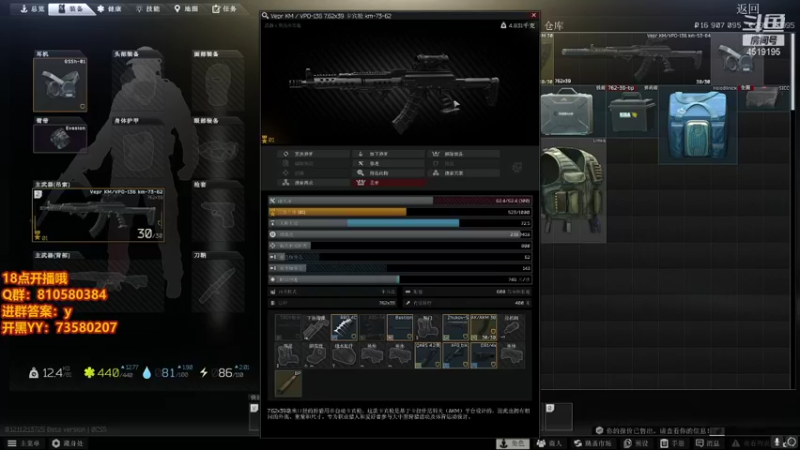
Task: Open 消息 messages in bottom bar
Action: (x=708, y=443)
